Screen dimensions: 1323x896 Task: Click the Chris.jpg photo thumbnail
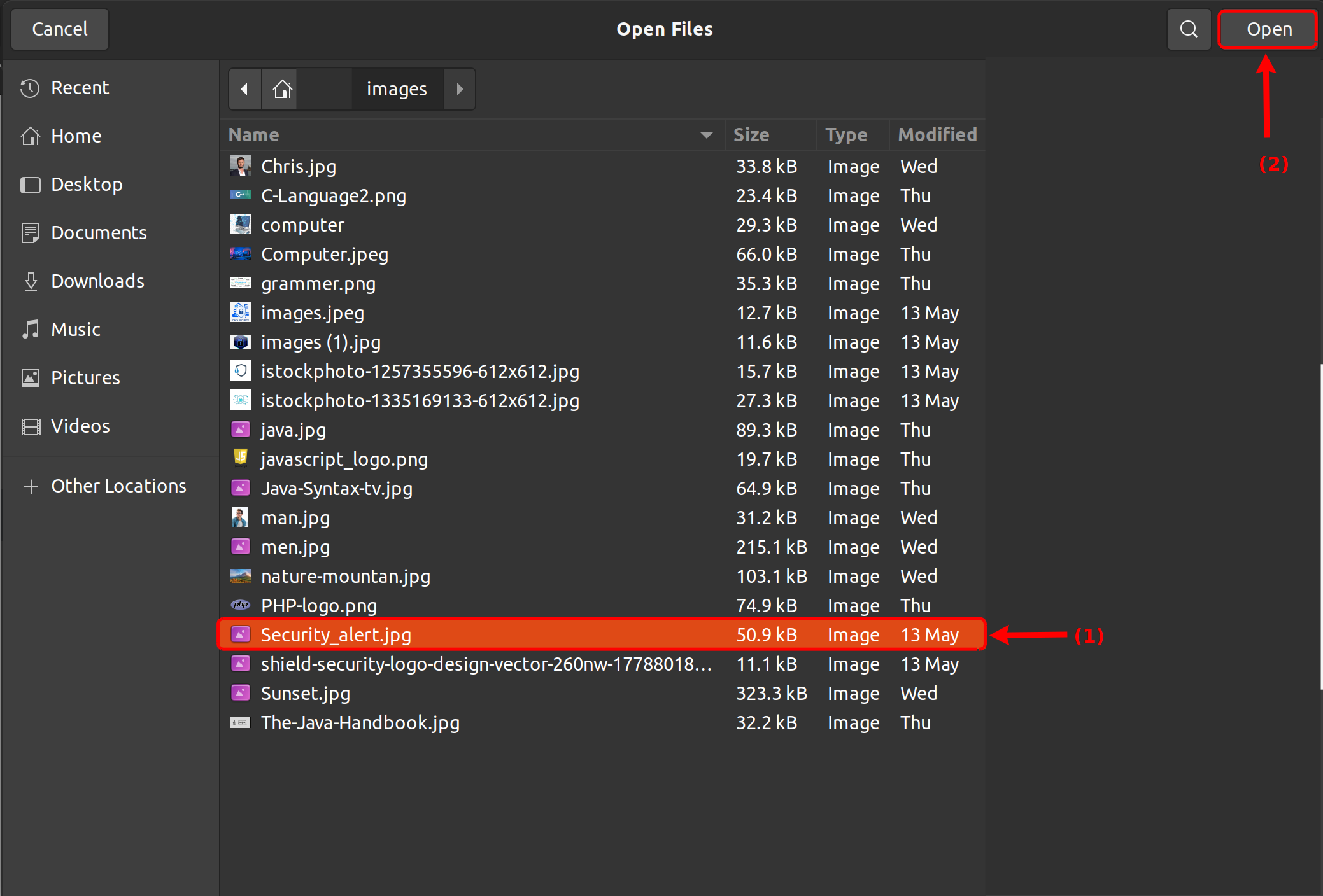point(240,165)
